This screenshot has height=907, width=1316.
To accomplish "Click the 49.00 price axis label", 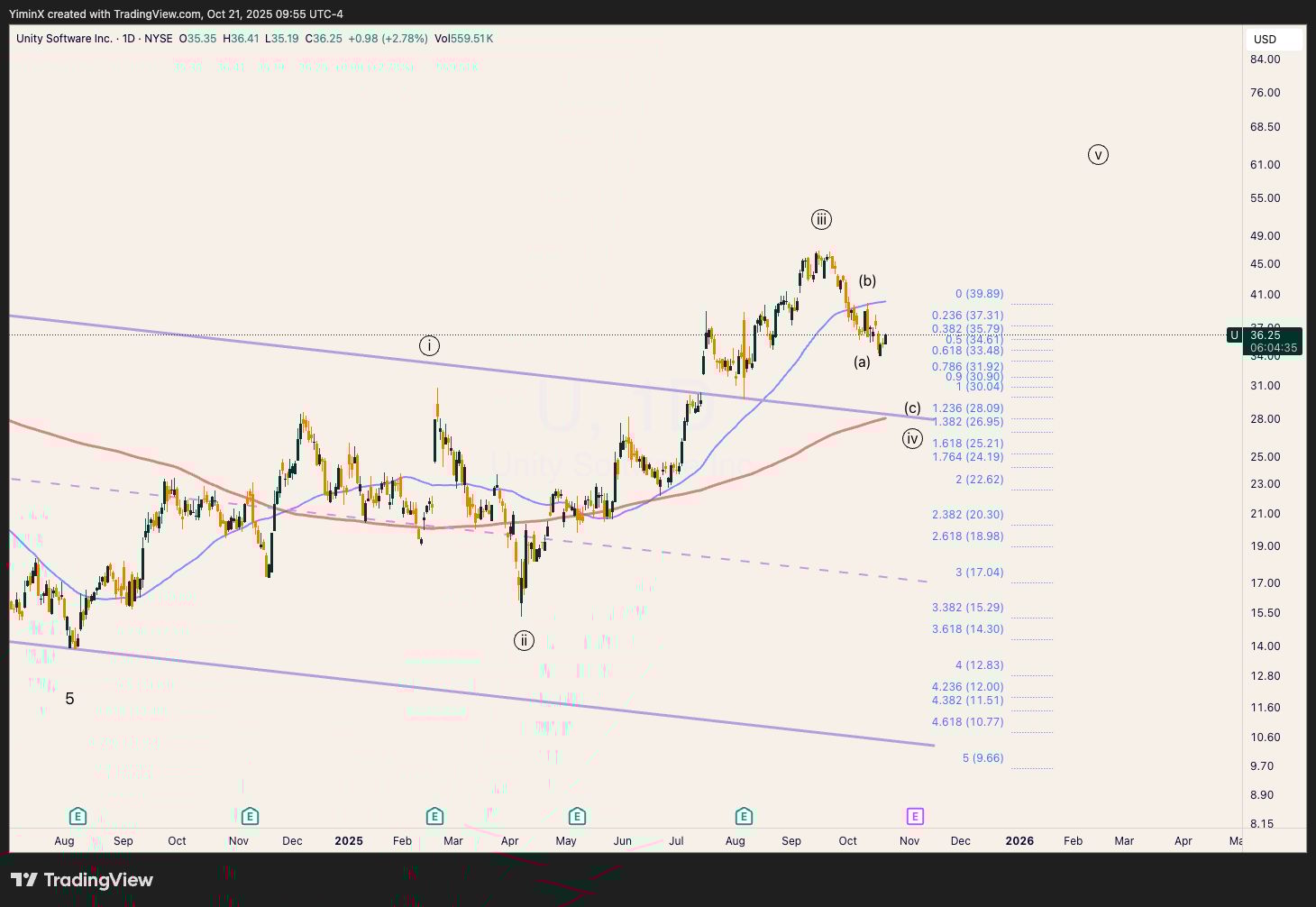I will [x=1266, y=236].
